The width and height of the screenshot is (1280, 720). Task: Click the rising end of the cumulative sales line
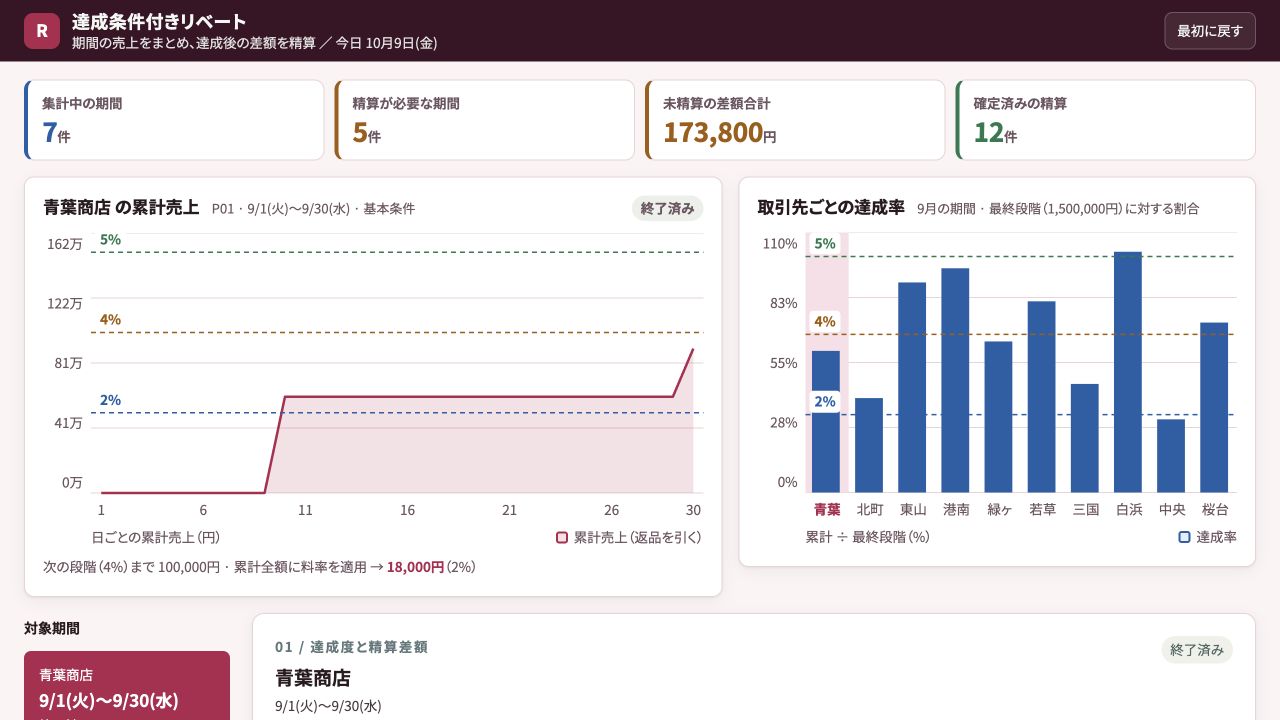pos(683,373)
